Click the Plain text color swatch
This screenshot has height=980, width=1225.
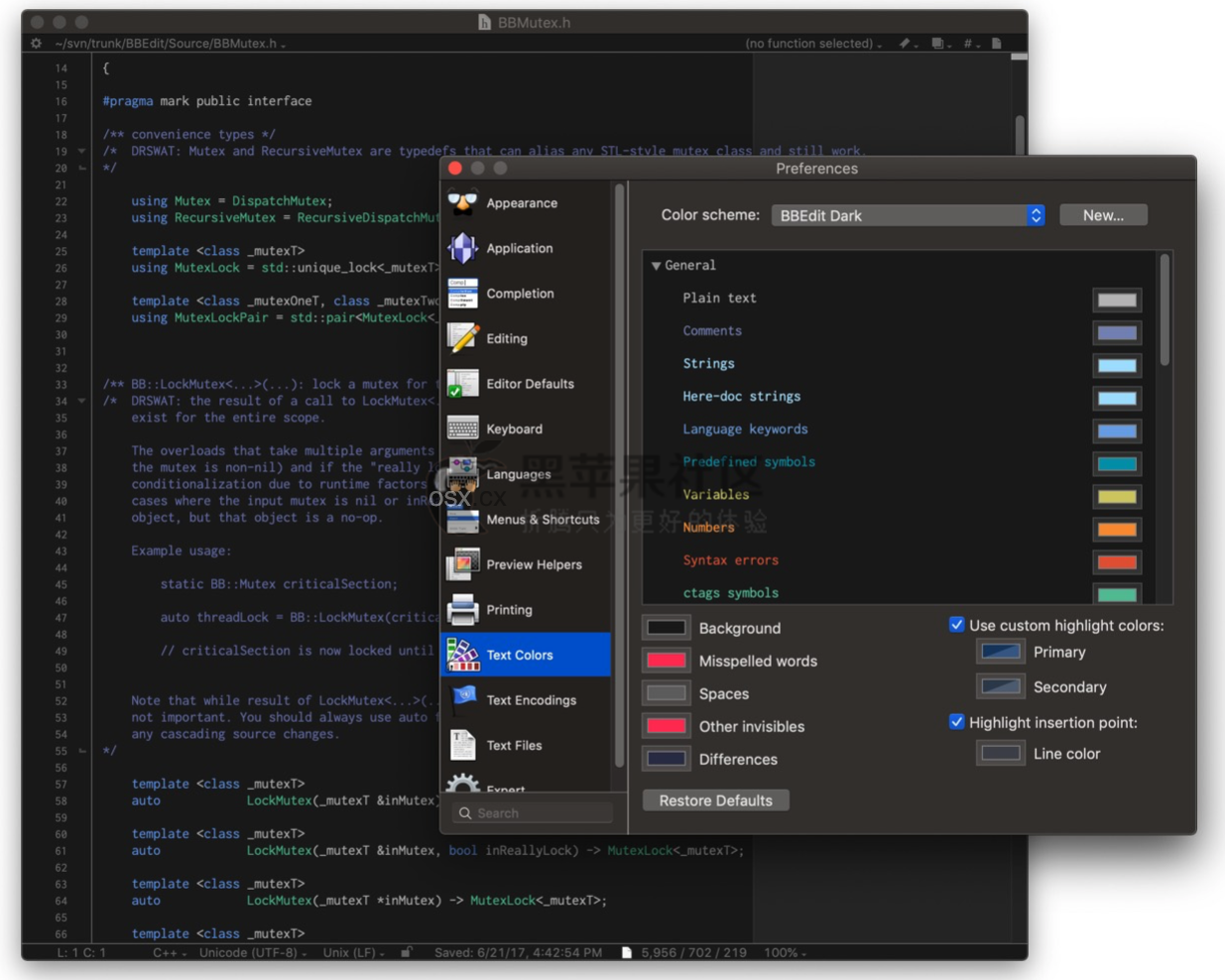[1117, 300]
